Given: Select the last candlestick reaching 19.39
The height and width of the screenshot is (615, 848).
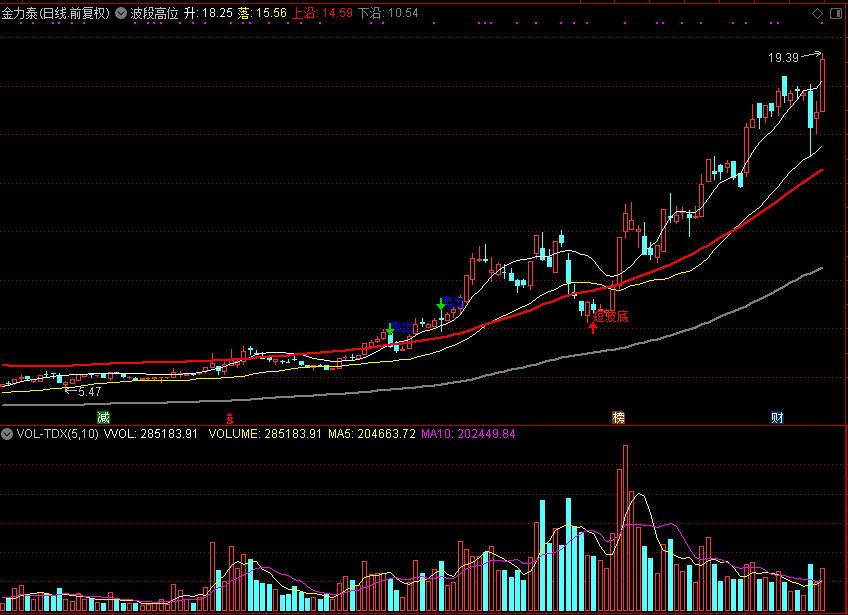Looking at the screenshot, I should (823, 85).
